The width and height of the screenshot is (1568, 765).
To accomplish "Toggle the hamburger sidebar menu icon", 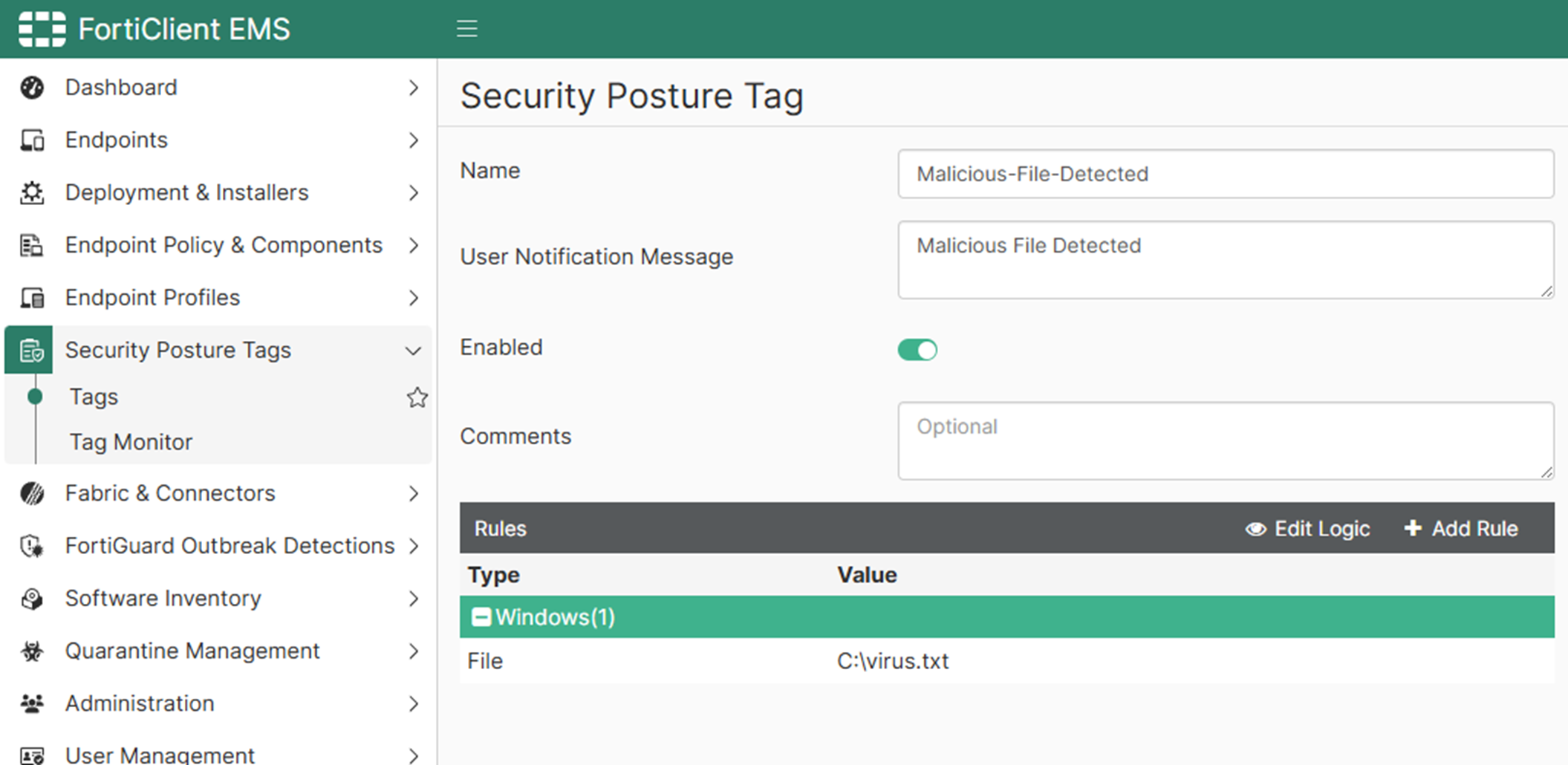I will point(466,29).
